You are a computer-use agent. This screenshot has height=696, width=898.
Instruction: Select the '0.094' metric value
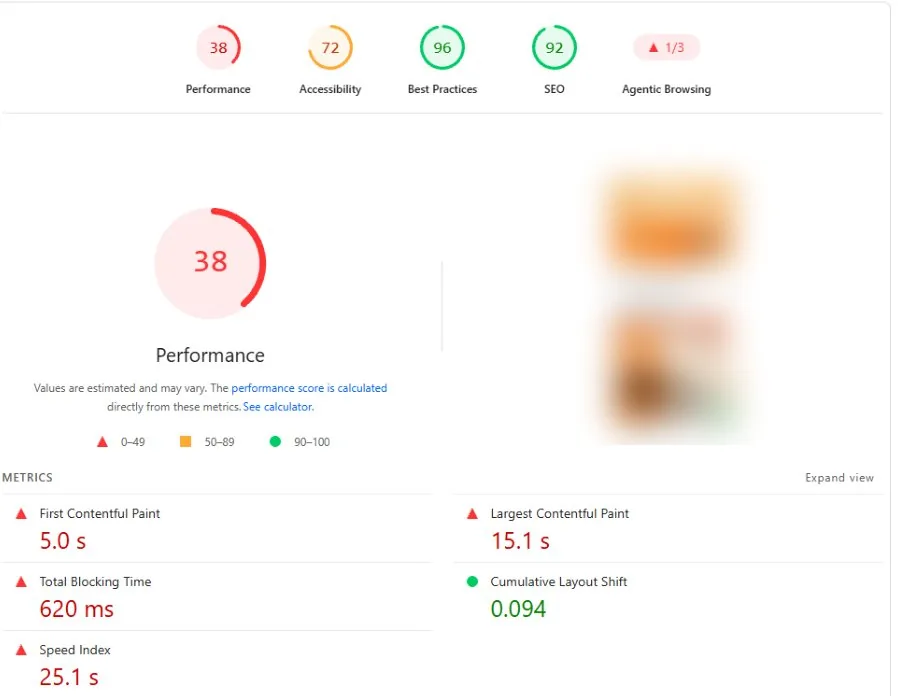[518, 610]
